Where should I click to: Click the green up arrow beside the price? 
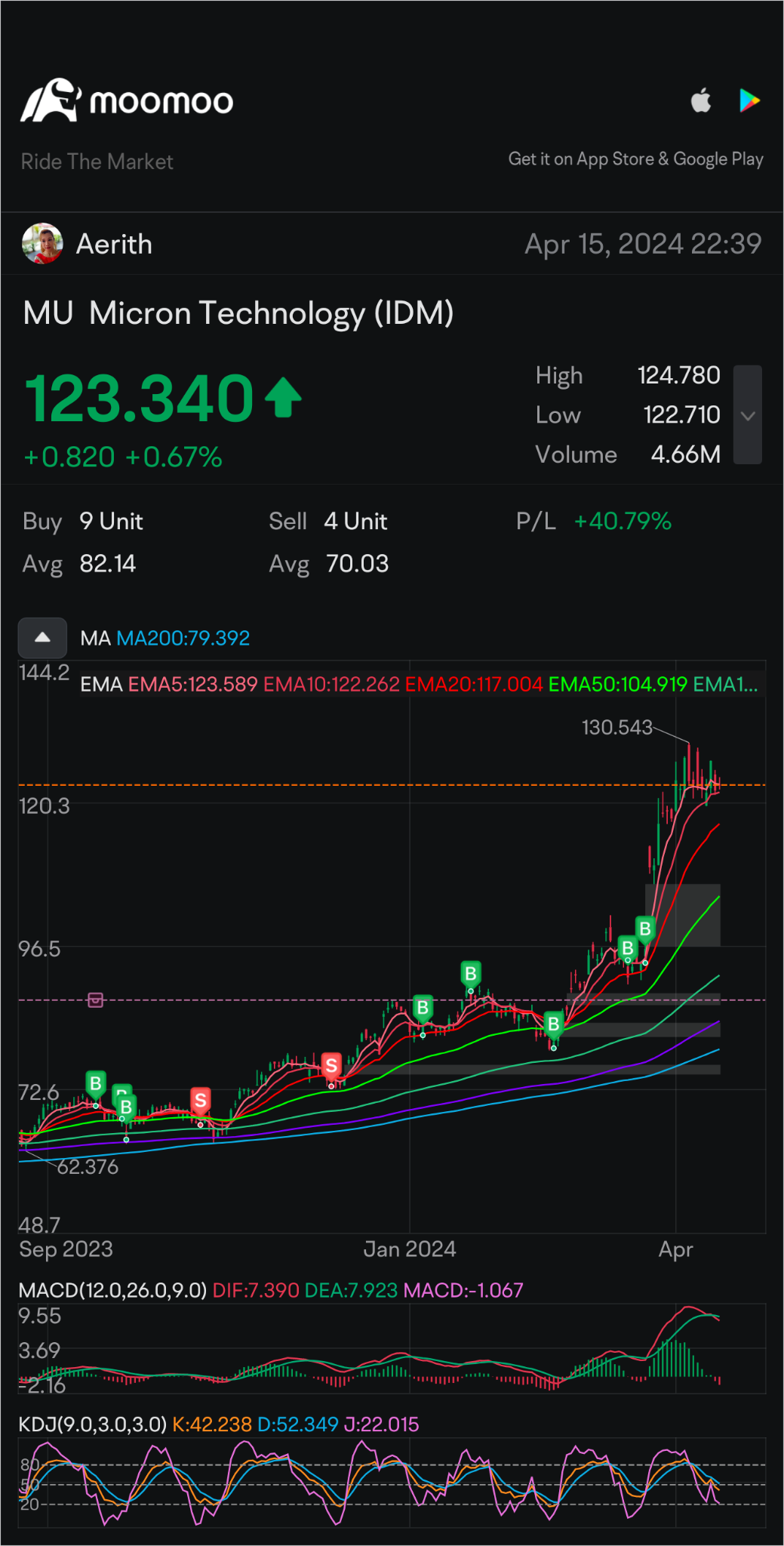tap(283, 398)
